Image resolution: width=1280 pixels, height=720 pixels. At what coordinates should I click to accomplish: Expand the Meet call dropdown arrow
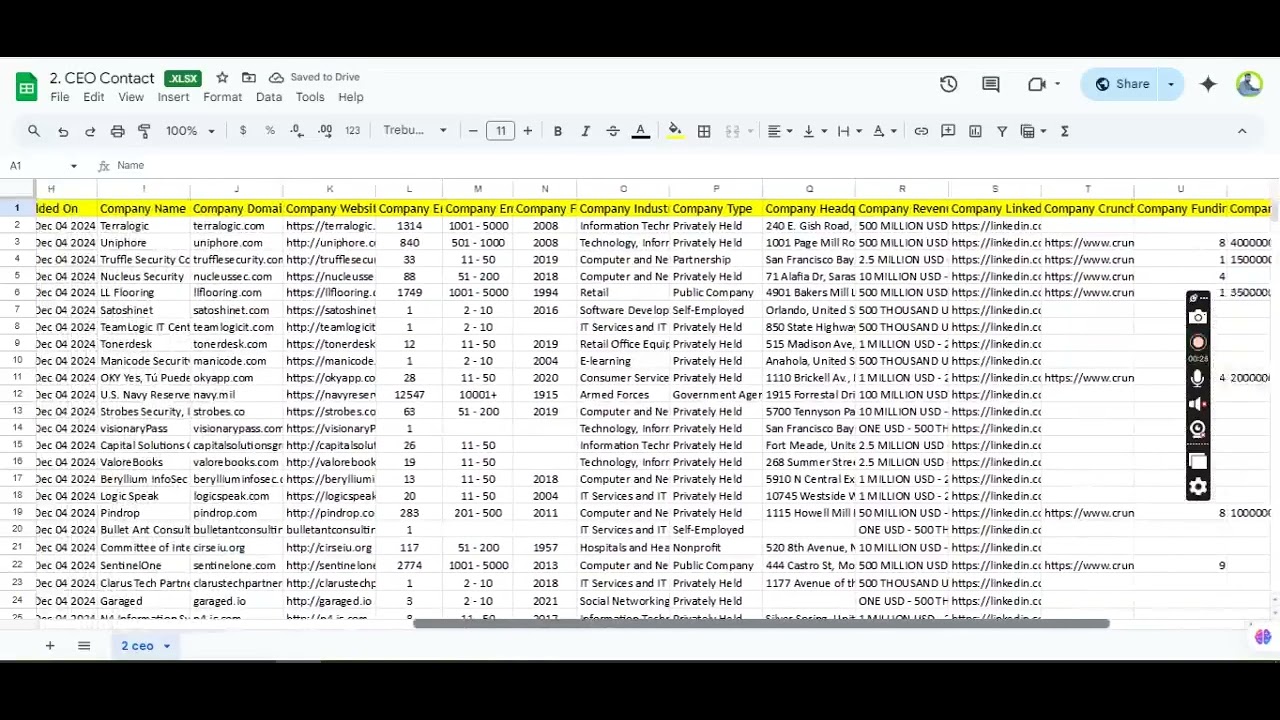(1057, 84)
